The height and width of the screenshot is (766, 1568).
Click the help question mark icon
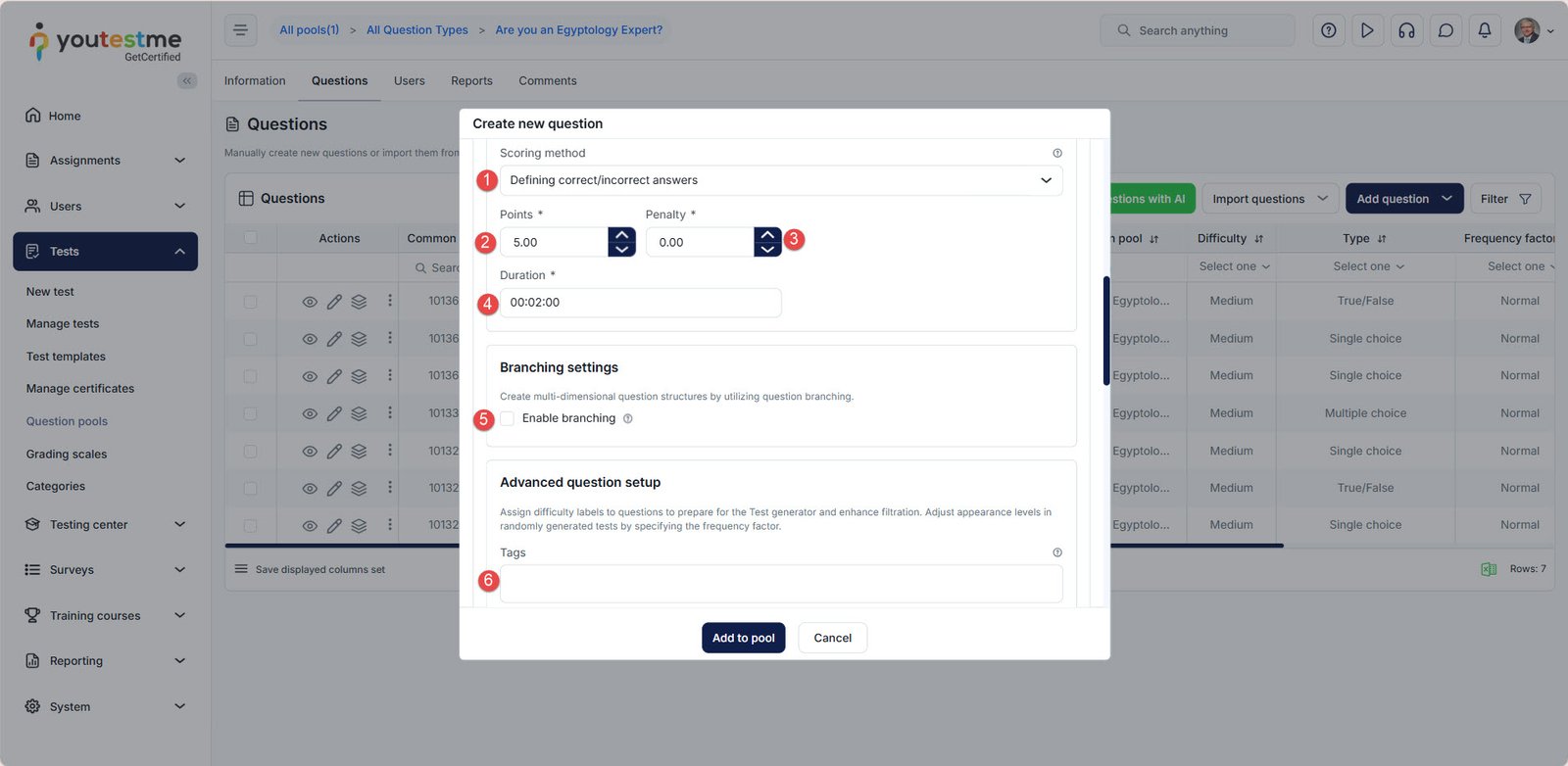pos(1328,30)
